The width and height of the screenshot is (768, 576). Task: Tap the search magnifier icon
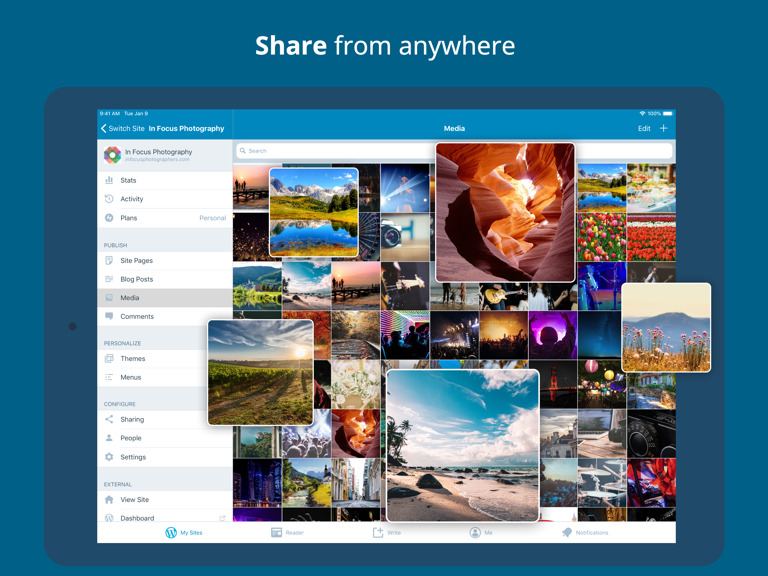click(242, 150)
